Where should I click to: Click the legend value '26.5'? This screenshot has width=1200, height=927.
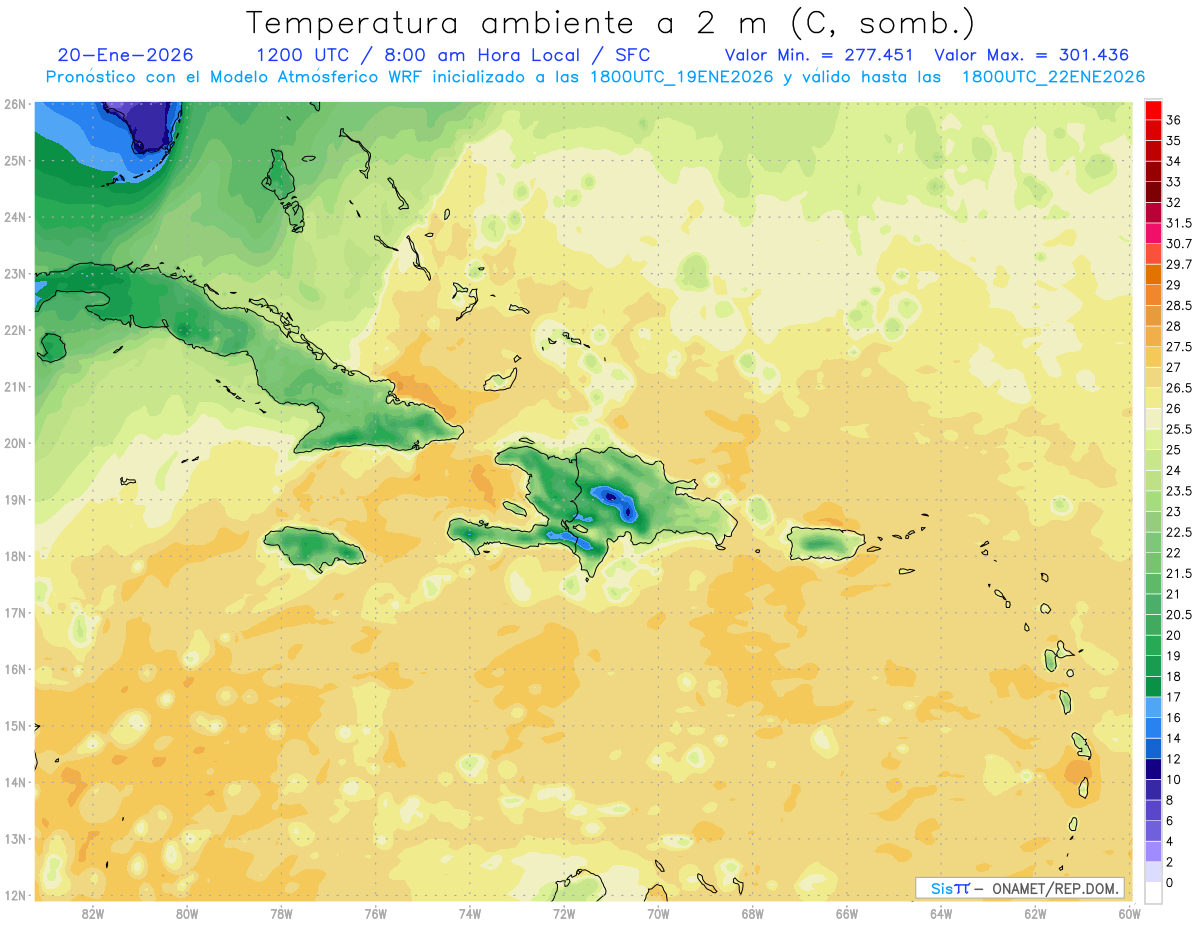click(1179, 388)
